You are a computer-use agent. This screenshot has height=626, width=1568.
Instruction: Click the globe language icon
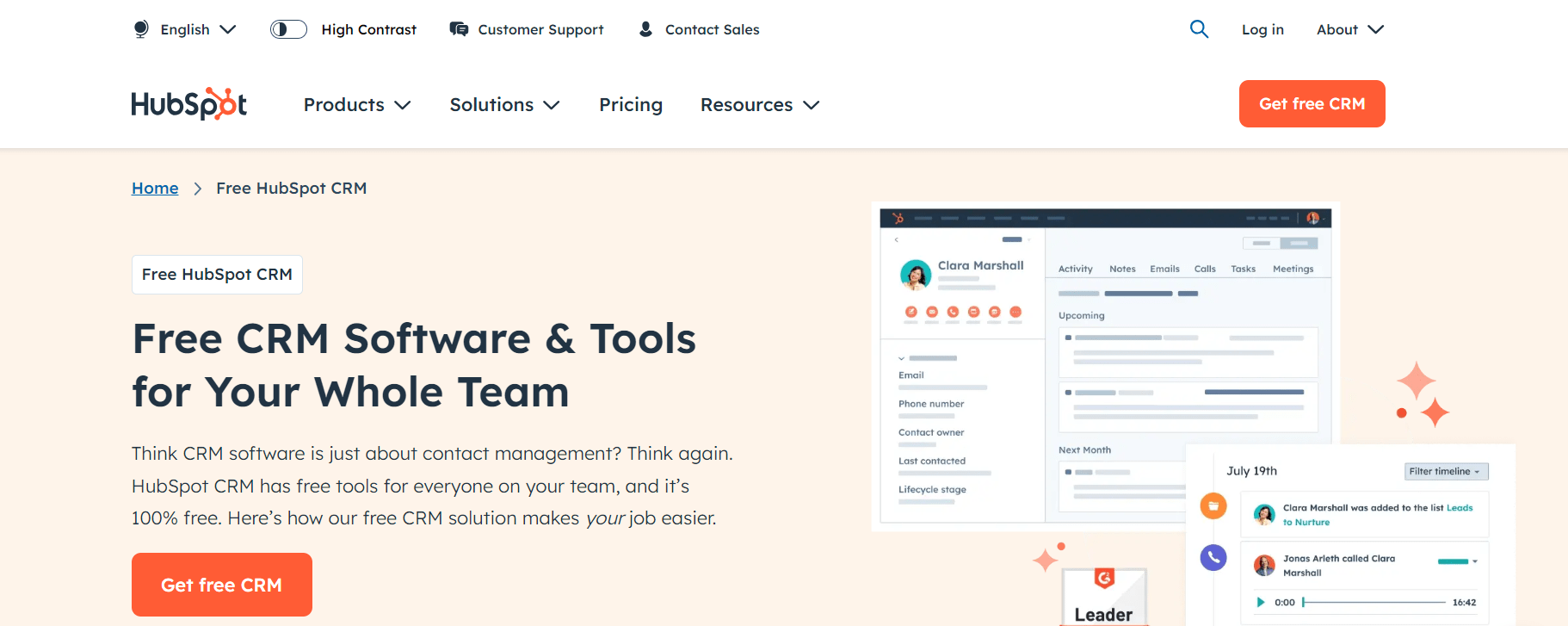141,29
